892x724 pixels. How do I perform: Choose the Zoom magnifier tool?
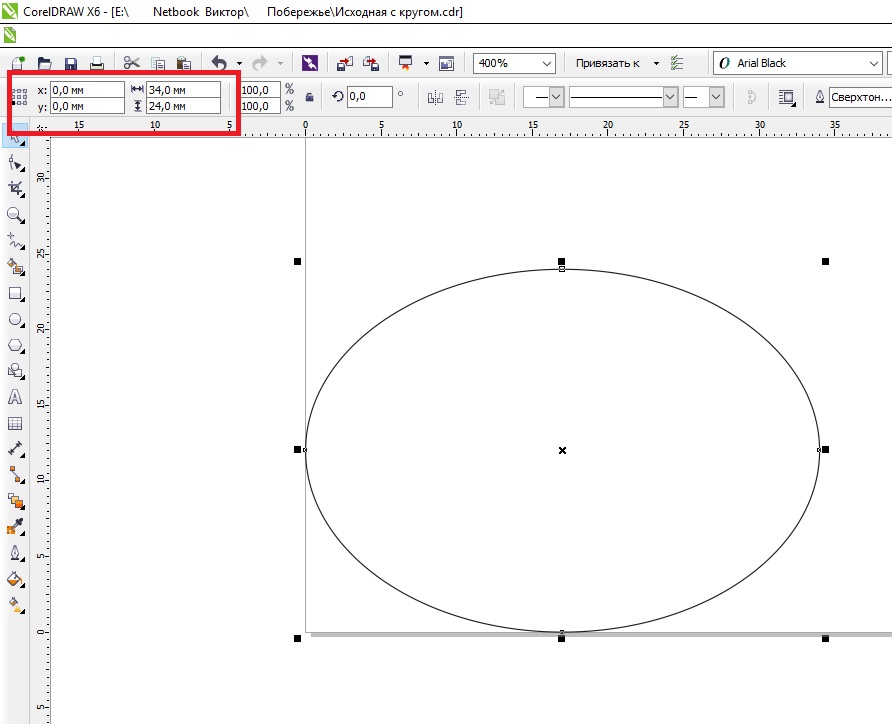tap(15, 215)
